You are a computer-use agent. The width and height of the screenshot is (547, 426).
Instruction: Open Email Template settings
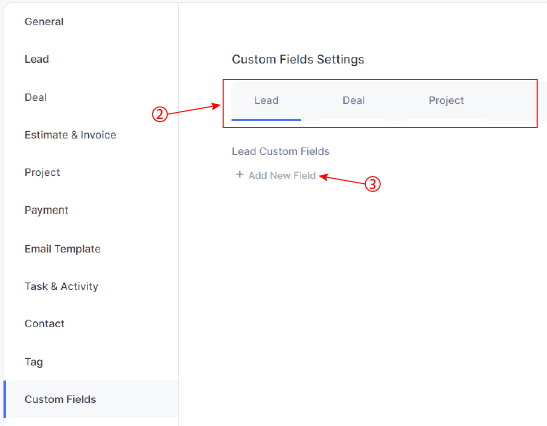[62, 249]
